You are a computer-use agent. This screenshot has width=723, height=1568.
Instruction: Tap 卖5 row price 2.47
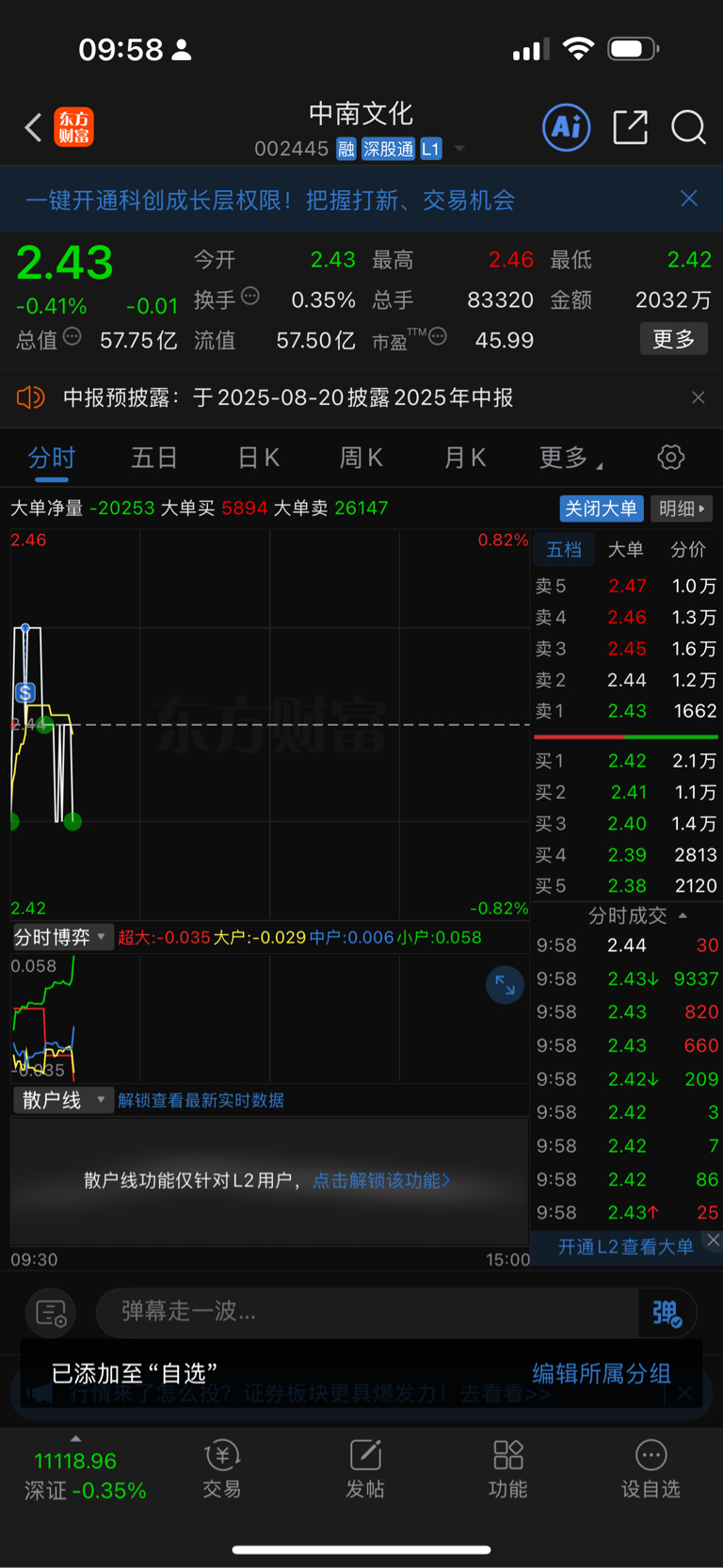click(627, 586)
